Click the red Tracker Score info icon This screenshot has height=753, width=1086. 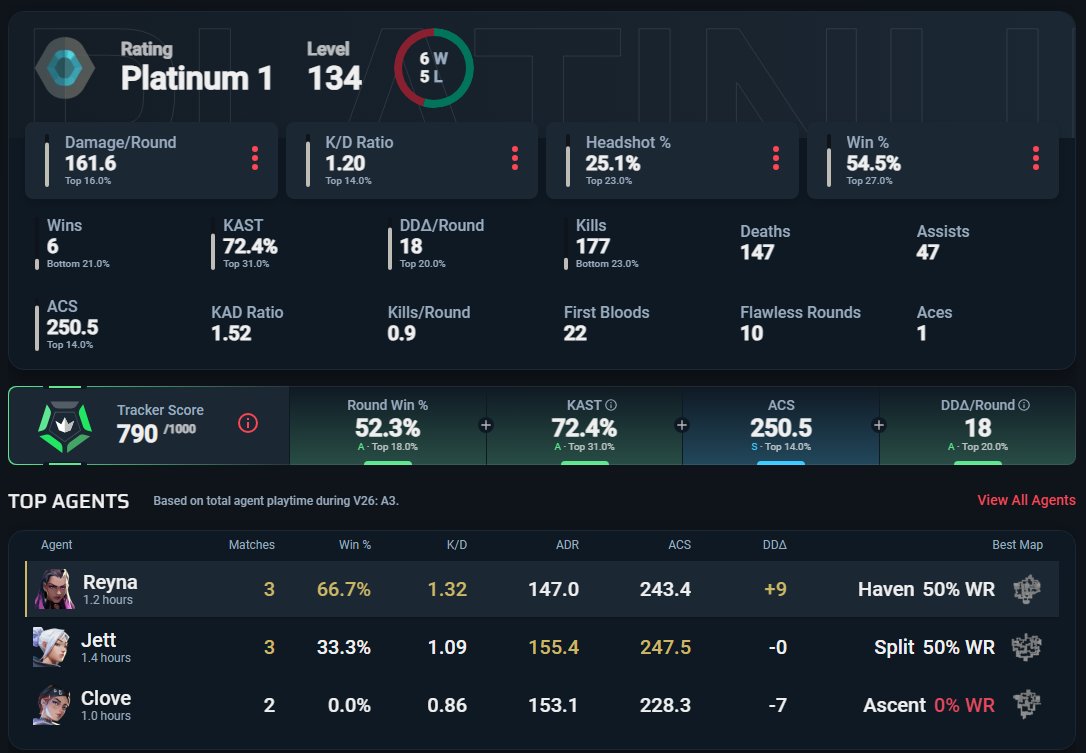[248, 423]
